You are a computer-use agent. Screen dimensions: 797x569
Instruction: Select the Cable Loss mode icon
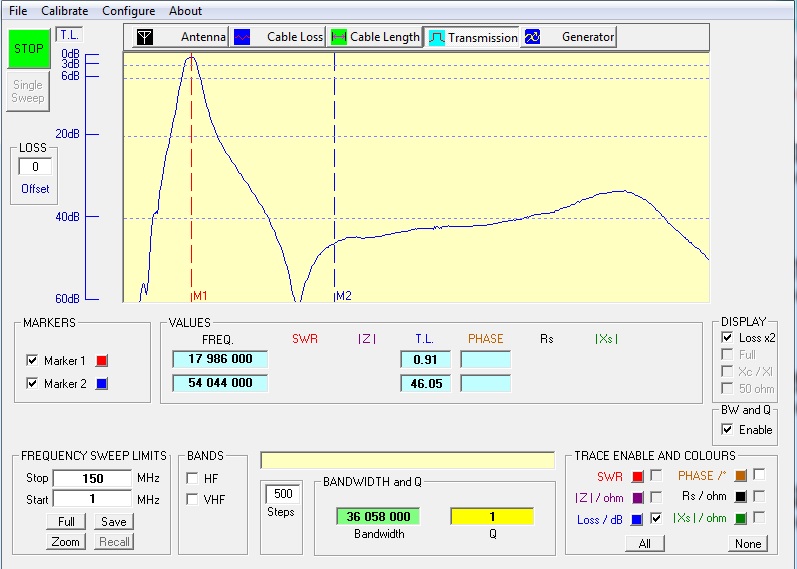coord(242,37)
